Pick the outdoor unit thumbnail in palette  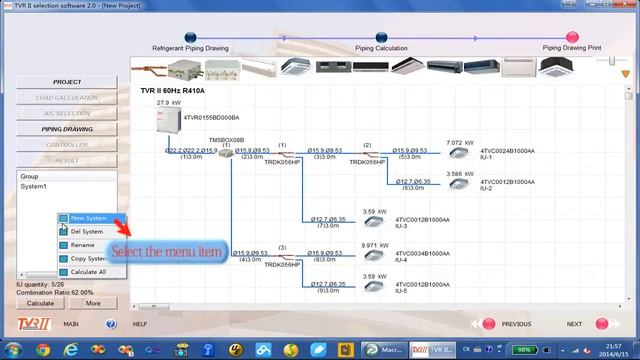click(185, 69)
